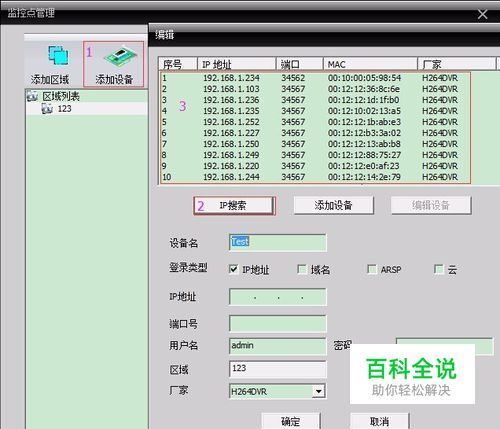Click MAC value 00:12:12:36:8c:6e
500x429 pixels.
coord(364,89)
